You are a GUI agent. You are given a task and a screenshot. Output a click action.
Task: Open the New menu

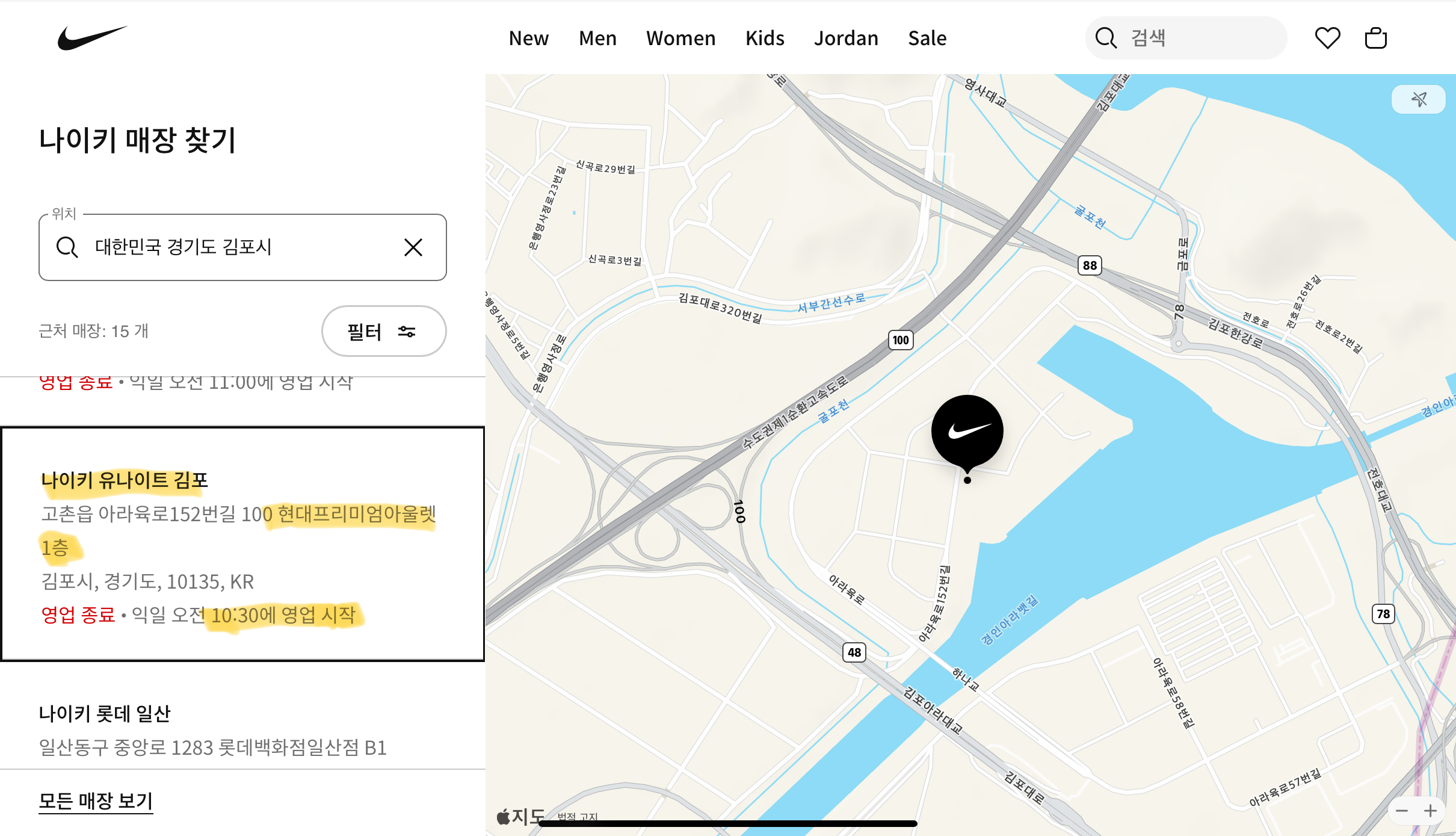529,38
